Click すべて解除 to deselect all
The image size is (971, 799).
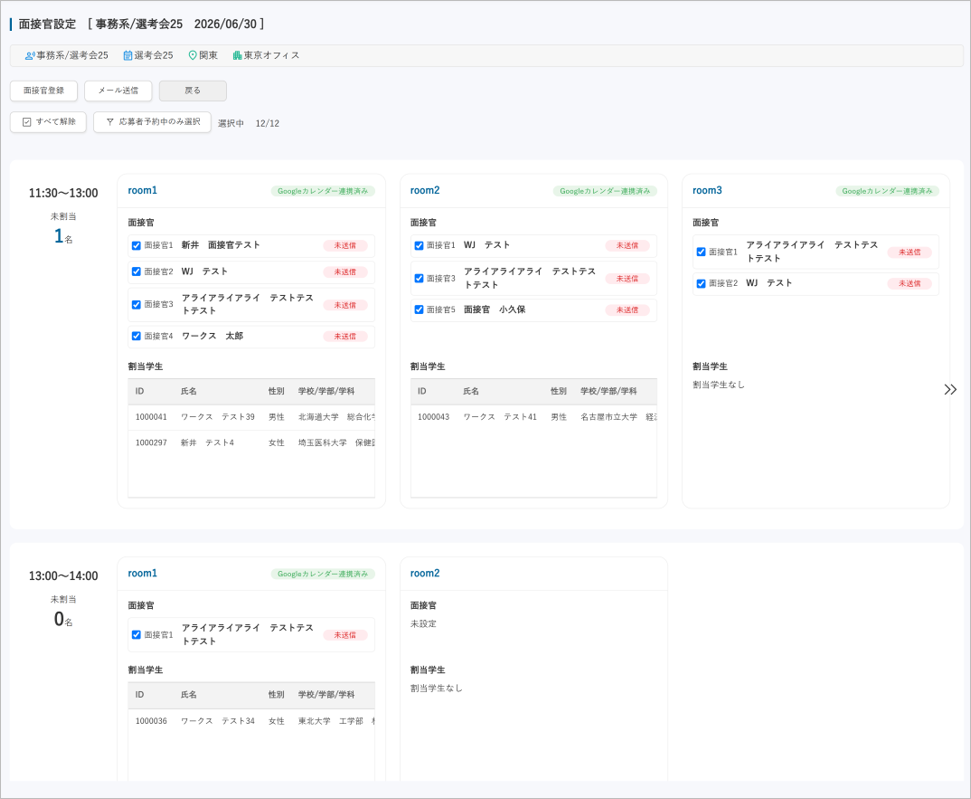tap(48, 122)
